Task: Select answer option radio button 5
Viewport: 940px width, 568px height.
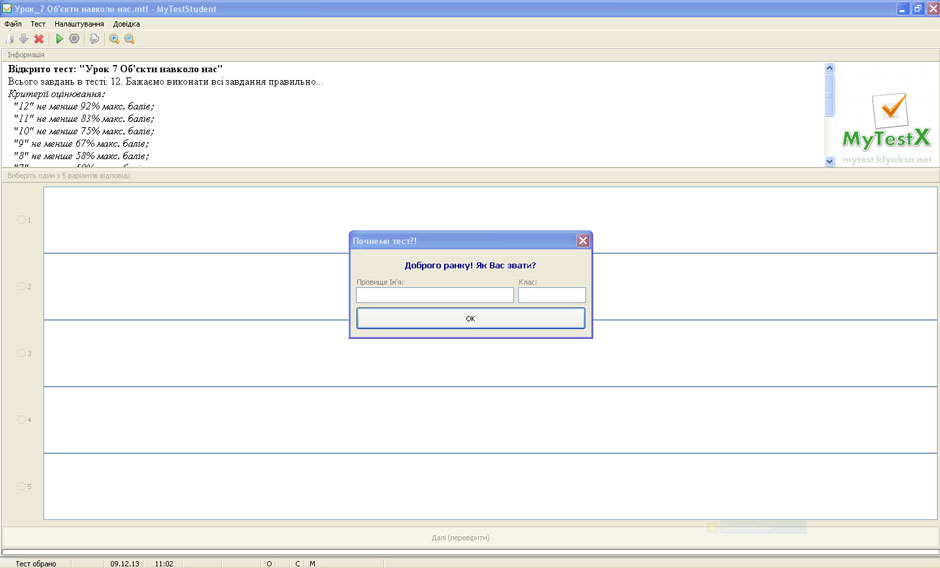Action: point(22,486)
